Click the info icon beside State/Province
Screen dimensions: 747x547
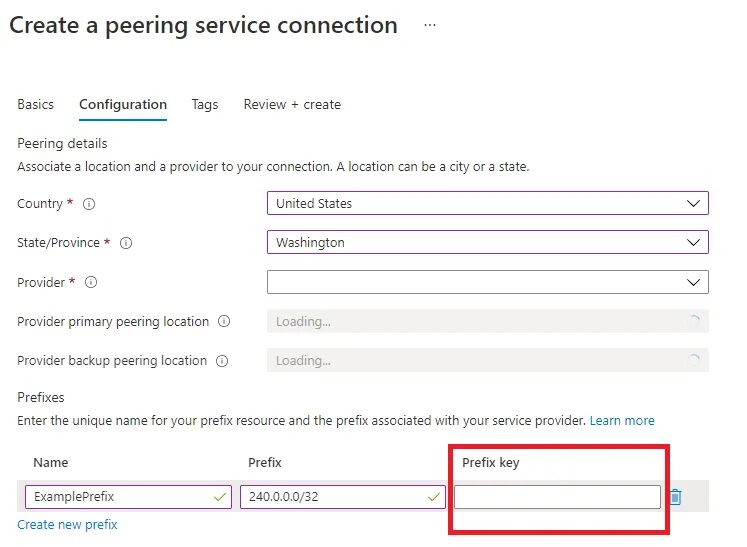[126, 243]
